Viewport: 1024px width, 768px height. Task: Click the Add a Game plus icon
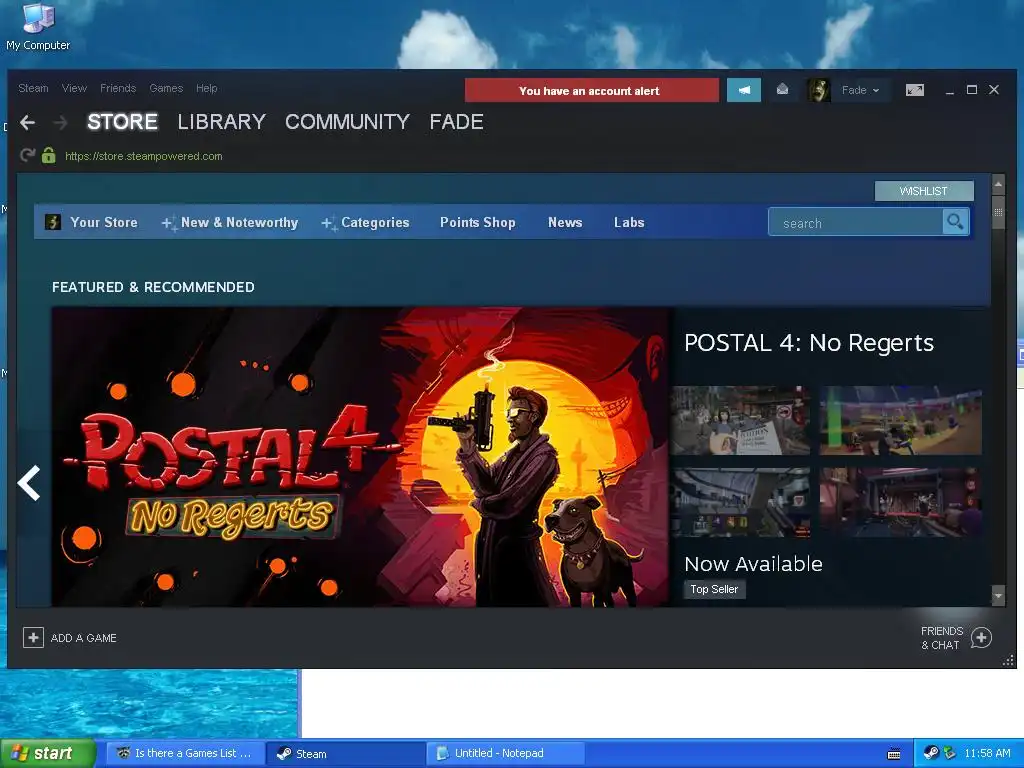click(33, 637)
